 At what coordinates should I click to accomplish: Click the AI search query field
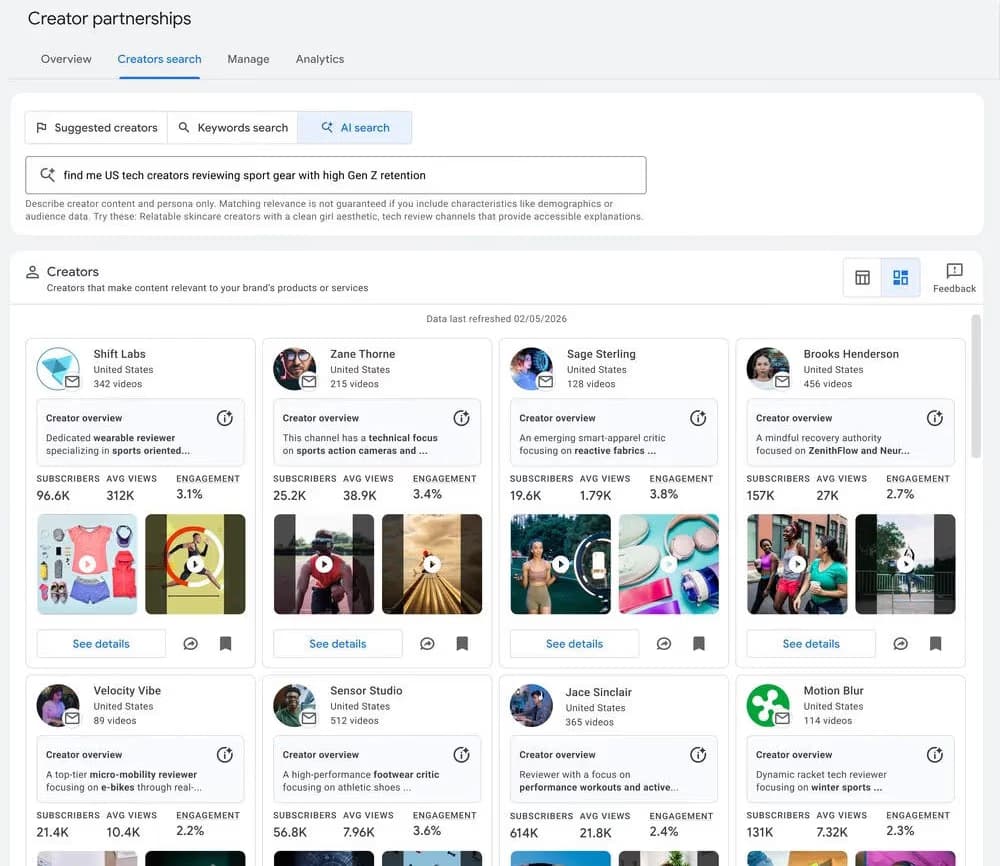pyautogui.click(x=335, y=175)
